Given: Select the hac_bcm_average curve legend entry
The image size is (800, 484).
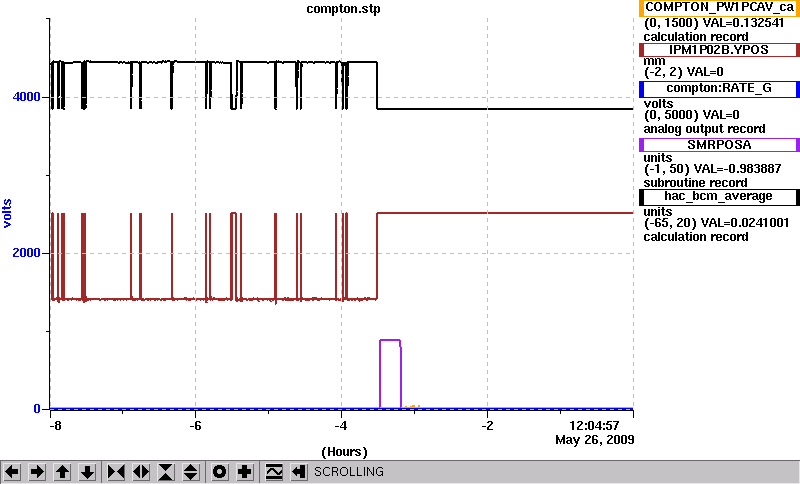Looking at the screenshot, I should coord(719,197).
